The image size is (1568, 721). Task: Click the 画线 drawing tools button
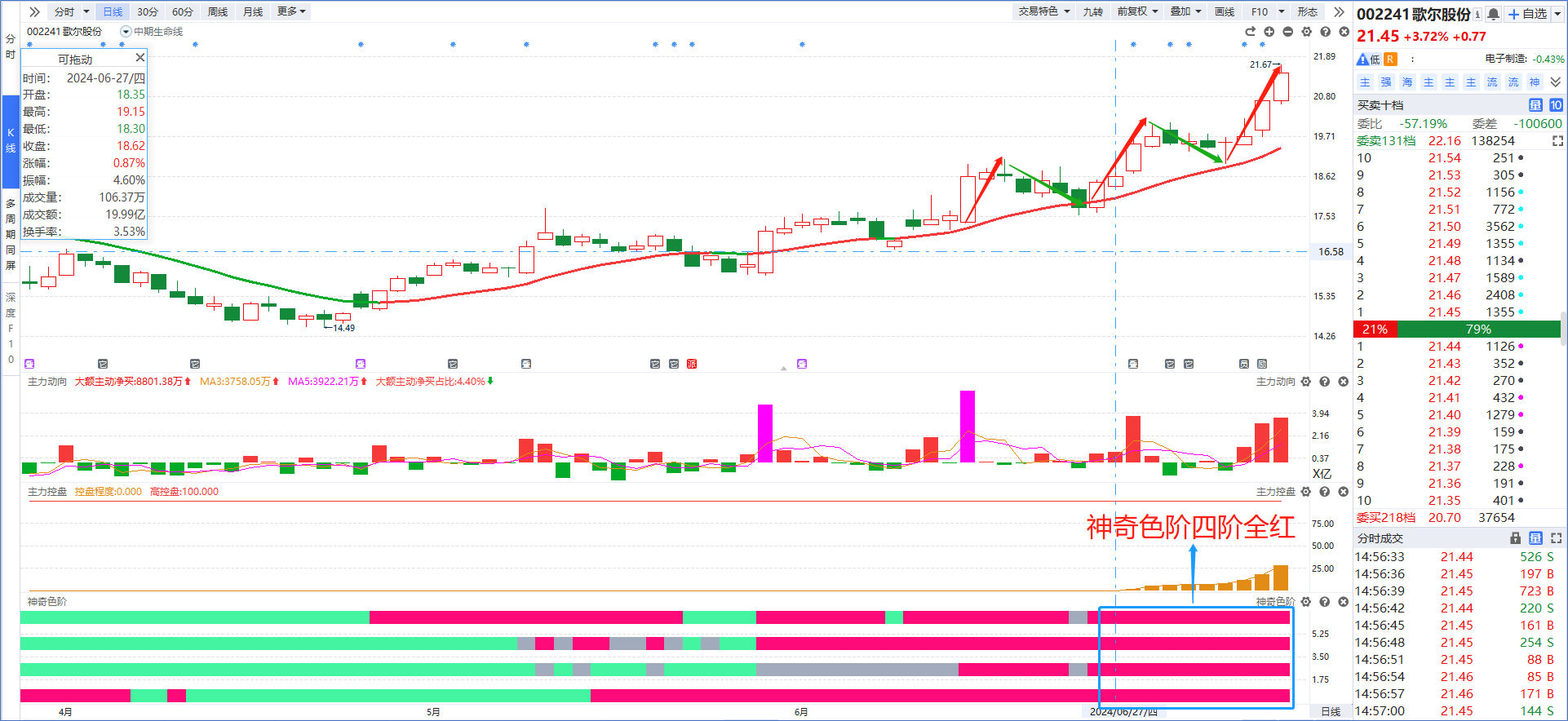pyautogui.click(x=1225, y=11)
